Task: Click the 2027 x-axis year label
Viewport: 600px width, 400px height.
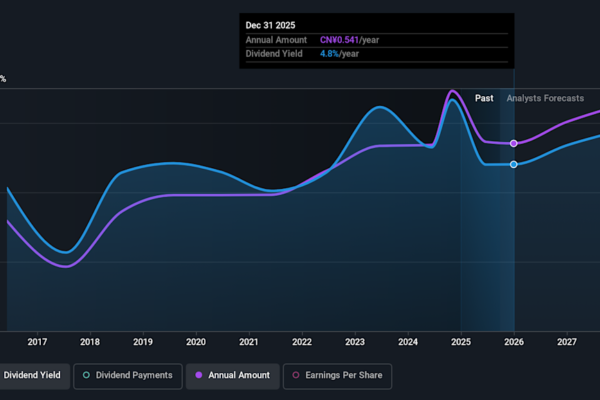Action: [x=566, y=342]
